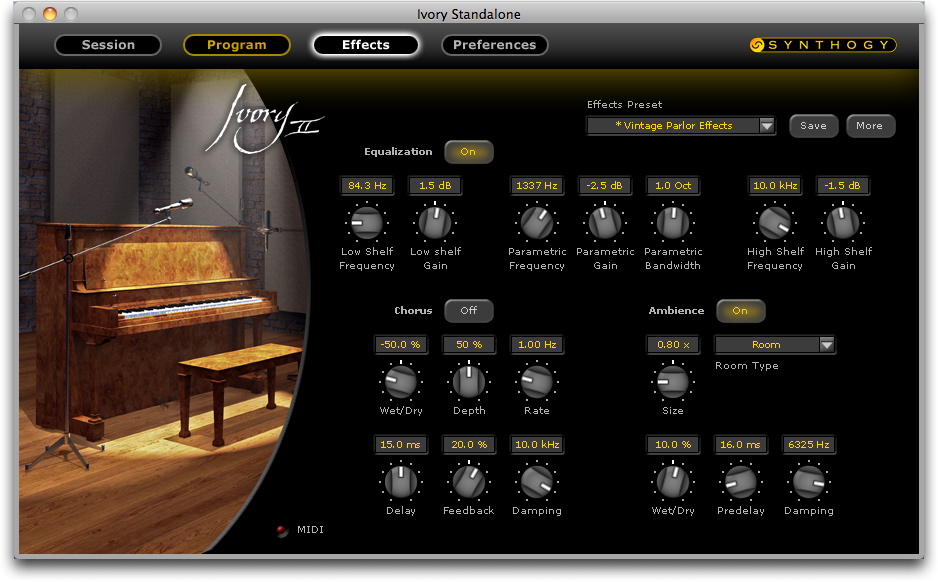
Task: Toggle Equalization On button
Action: (468, 152)
